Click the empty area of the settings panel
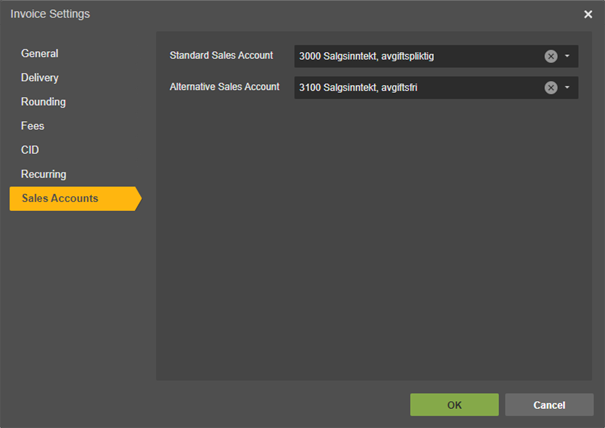 point(370,250)
